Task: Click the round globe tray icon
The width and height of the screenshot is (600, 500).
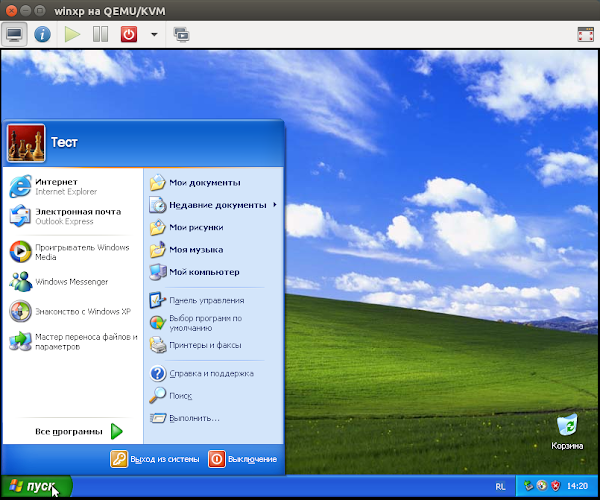Action: (x=542, y=486)
